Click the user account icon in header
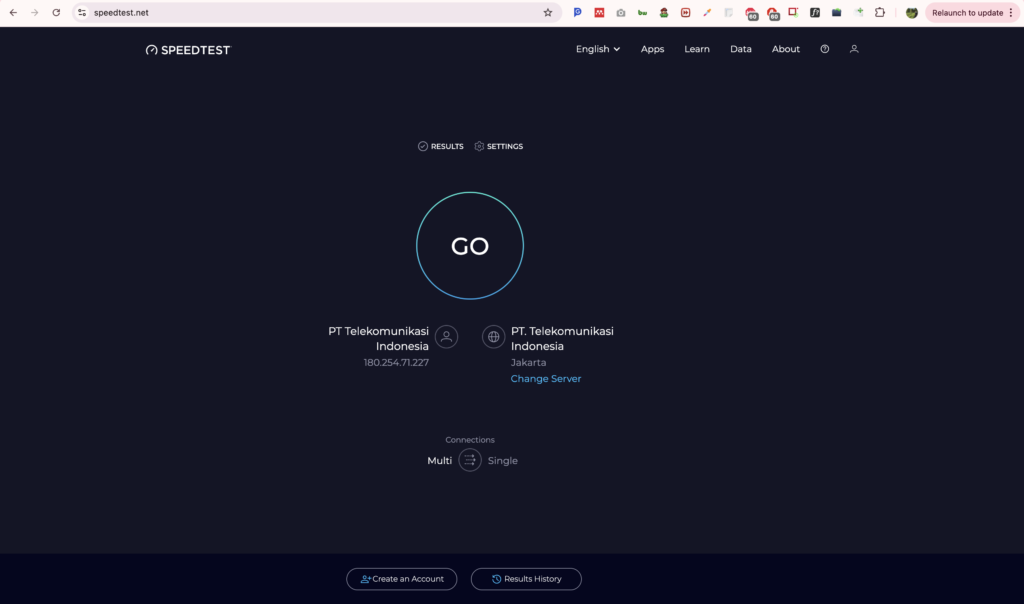 [x=854, y=49]
